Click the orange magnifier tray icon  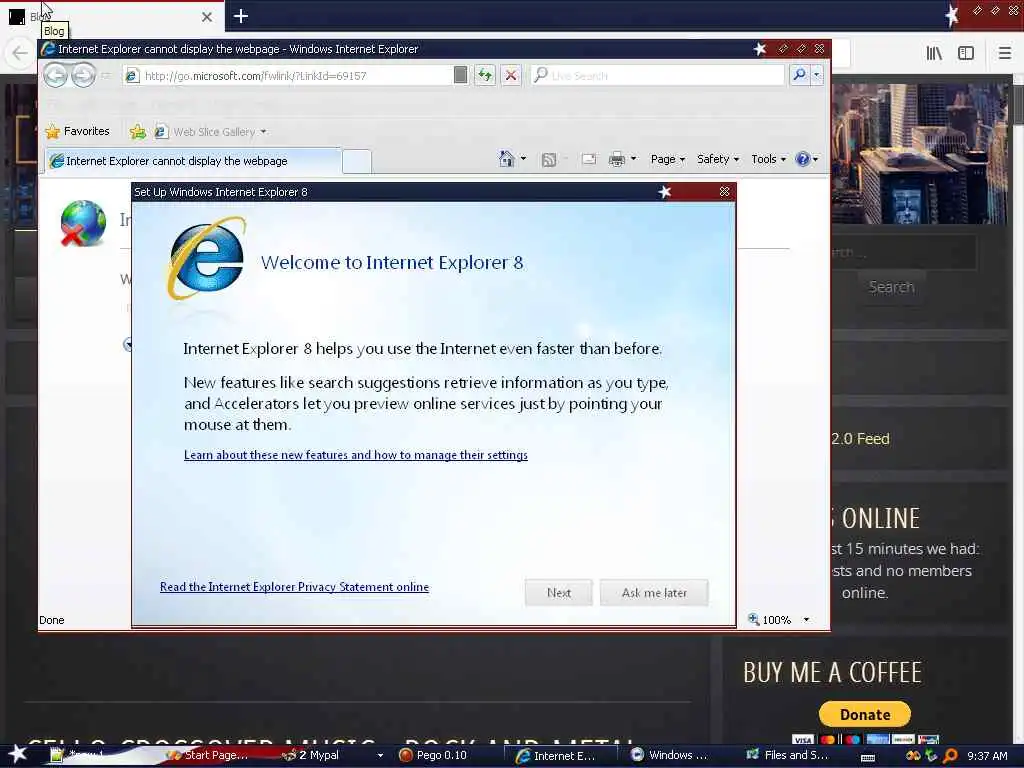tap(950, 756)
